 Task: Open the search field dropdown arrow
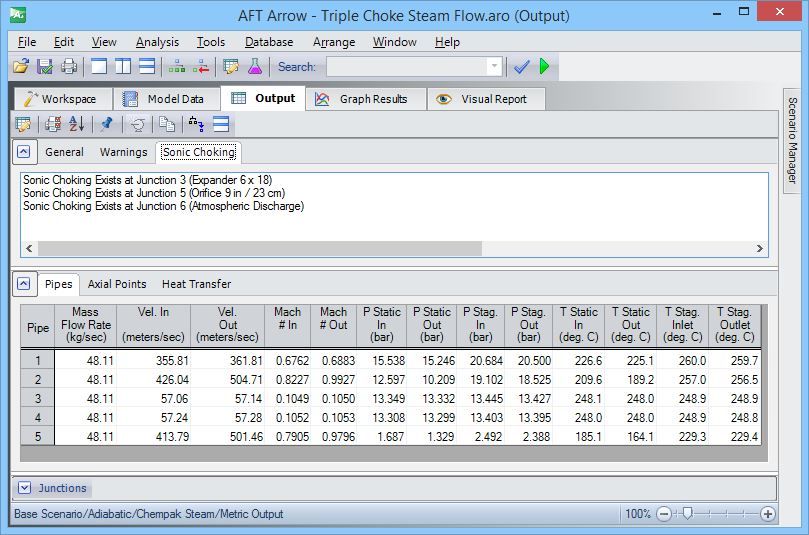(x=494, y=67)
